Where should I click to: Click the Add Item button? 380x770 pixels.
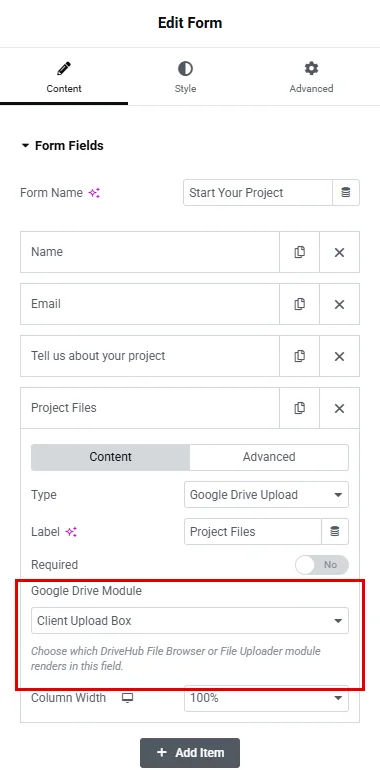190,753
